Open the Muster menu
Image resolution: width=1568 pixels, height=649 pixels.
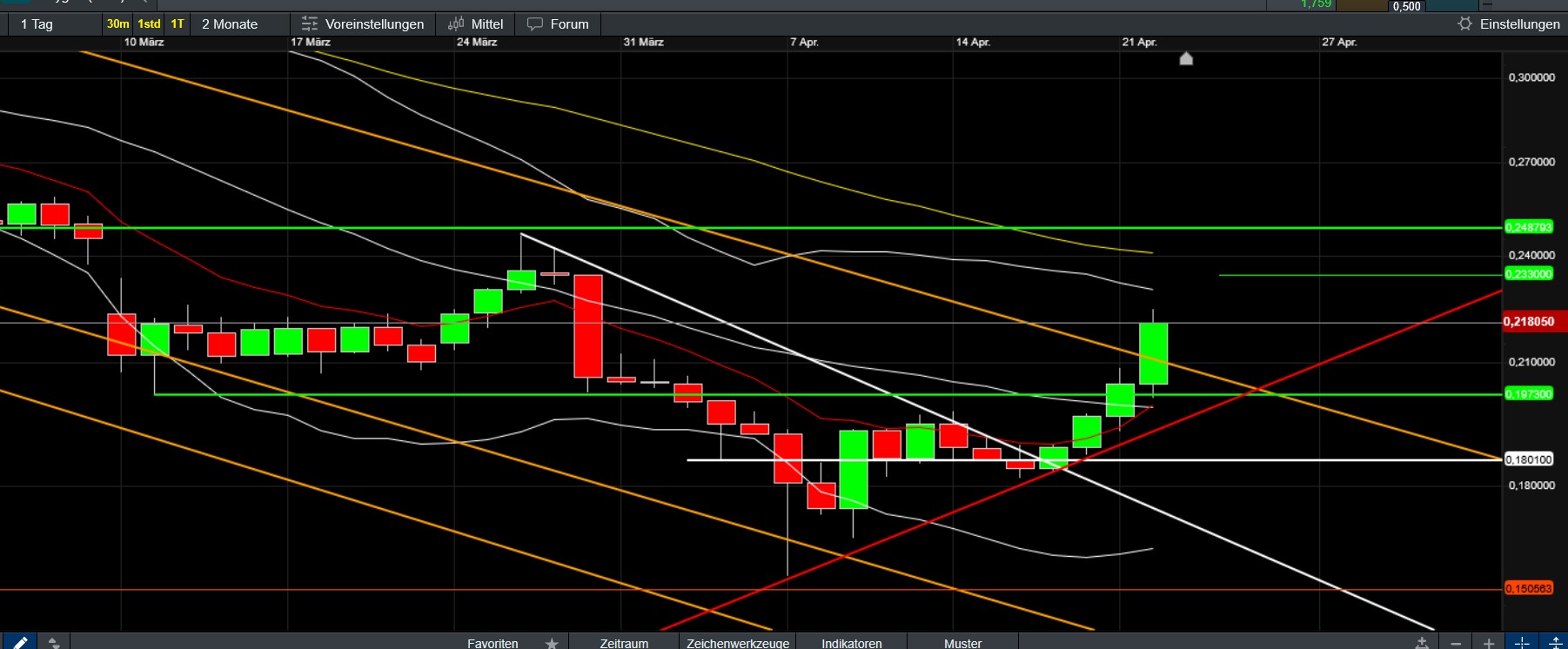[962, 644]
